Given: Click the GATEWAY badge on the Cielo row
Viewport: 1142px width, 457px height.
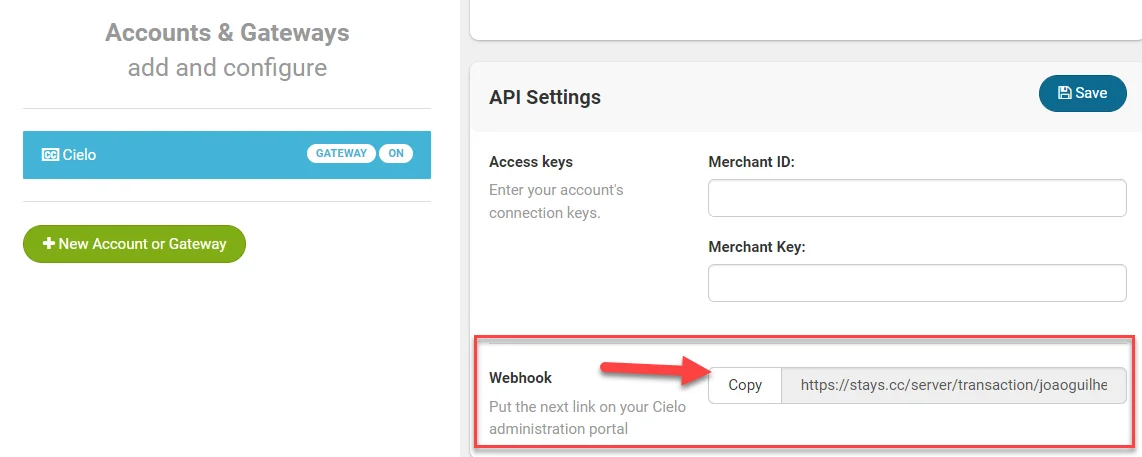Looking at the screenshot, I should tap(341, 154).
